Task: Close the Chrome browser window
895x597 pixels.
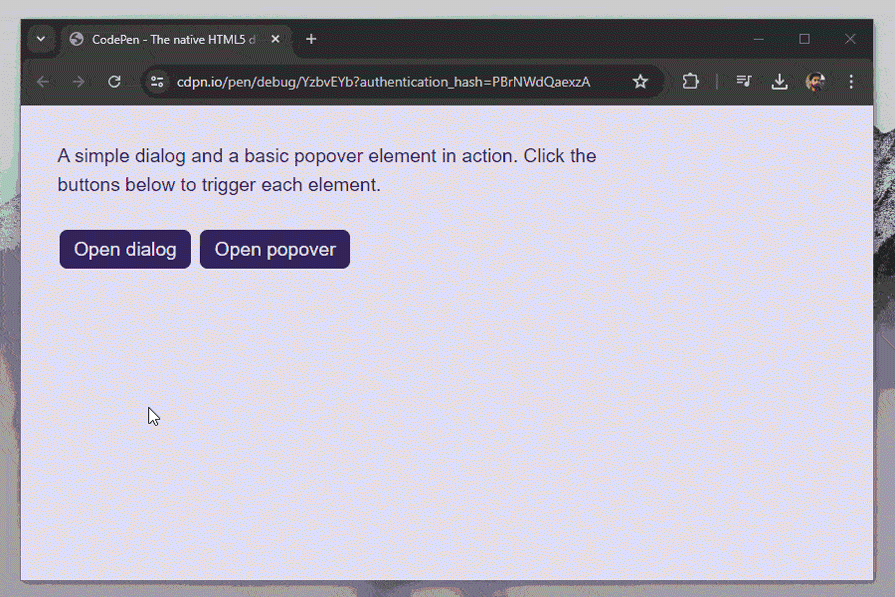Action: 850,39
